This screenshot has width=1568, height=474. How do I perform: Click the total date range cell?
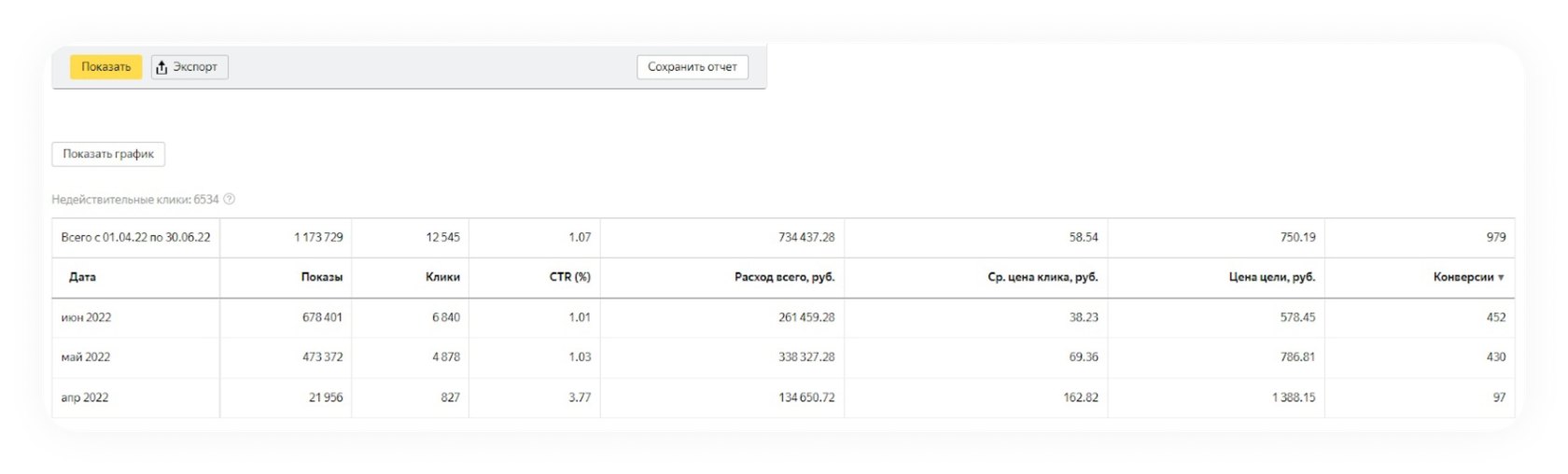(135, 238)
